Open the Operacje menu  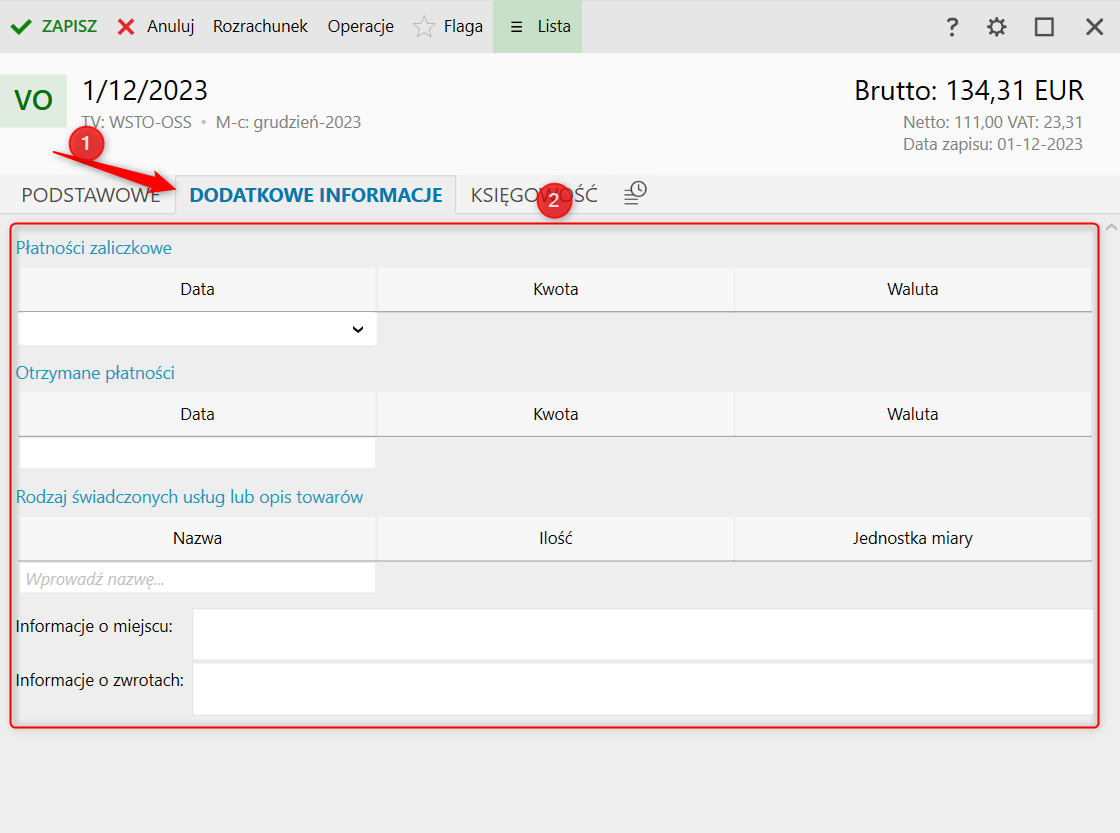pyautogui.click(x=360, y=27)
